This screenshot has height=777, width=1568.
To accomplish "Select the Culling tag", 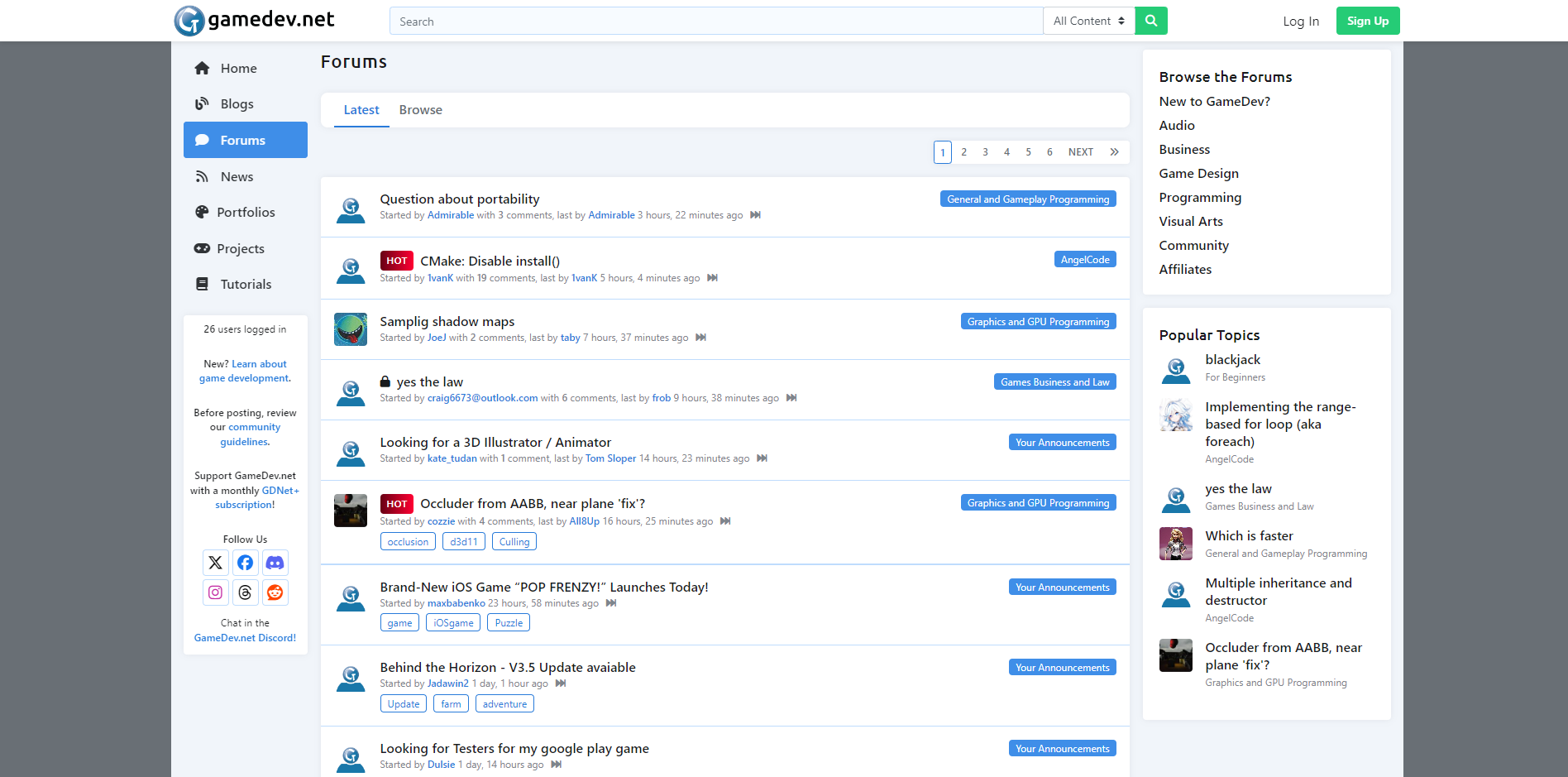I will [514, 542].
